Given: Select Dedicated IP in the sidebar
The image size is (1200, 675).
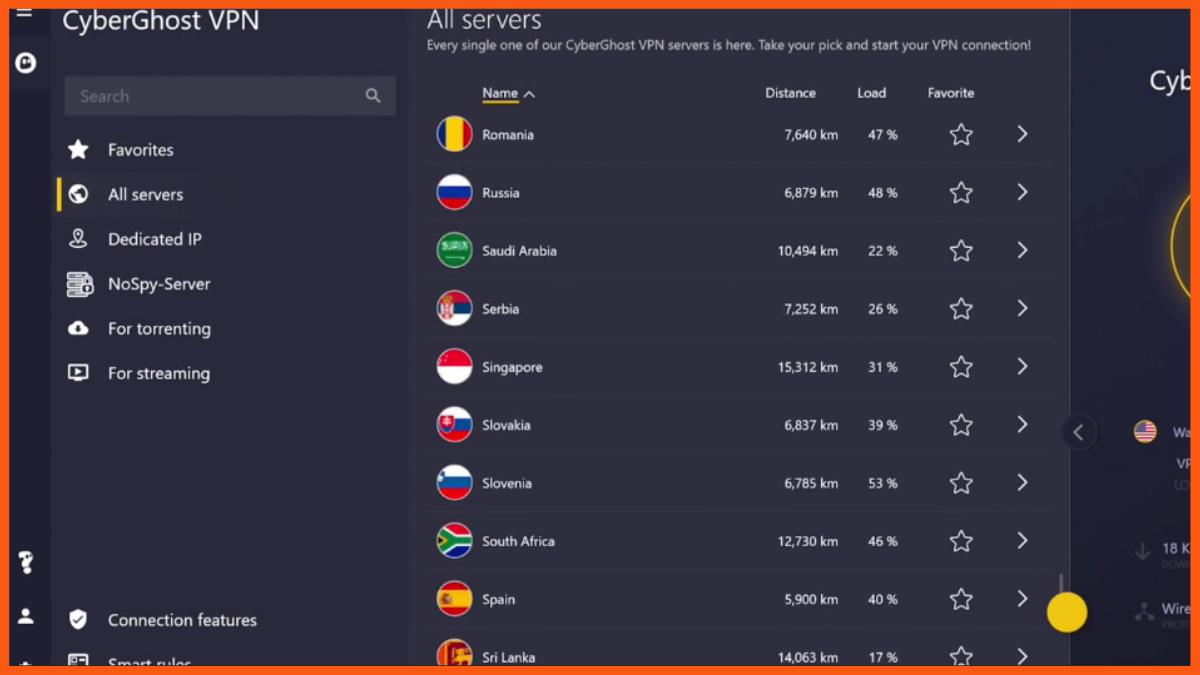Looking at the screenshot, I should pyautogui.click(x=154, y=239).
